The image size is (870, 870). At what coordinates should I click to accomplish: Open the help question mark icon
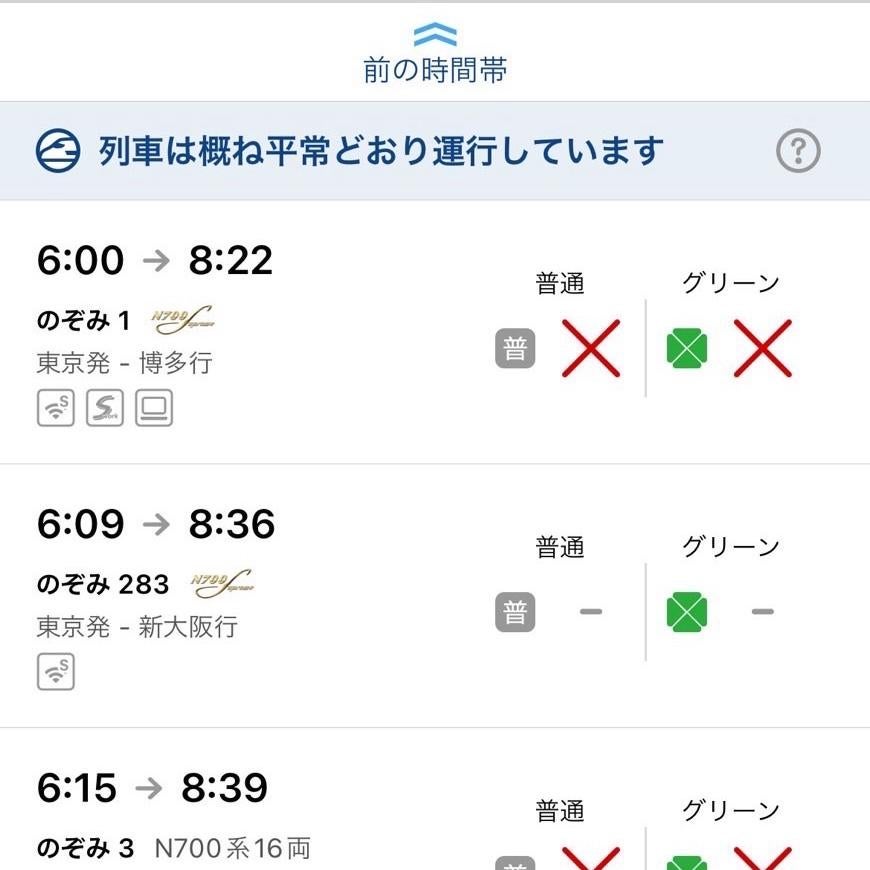(798, 151)
